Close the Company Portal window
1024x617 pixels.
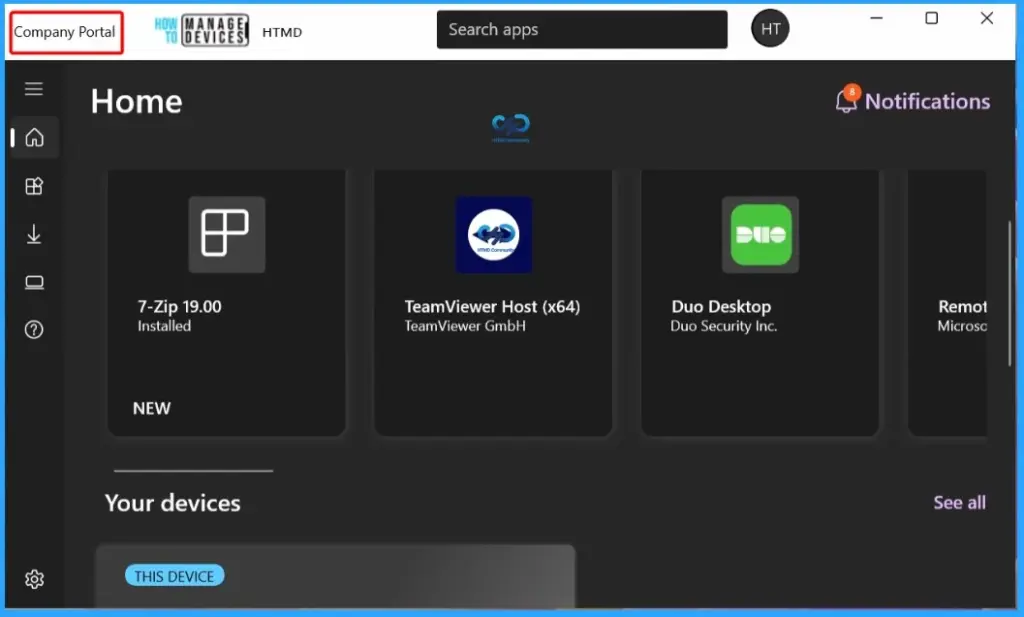[x=987, y=18]
